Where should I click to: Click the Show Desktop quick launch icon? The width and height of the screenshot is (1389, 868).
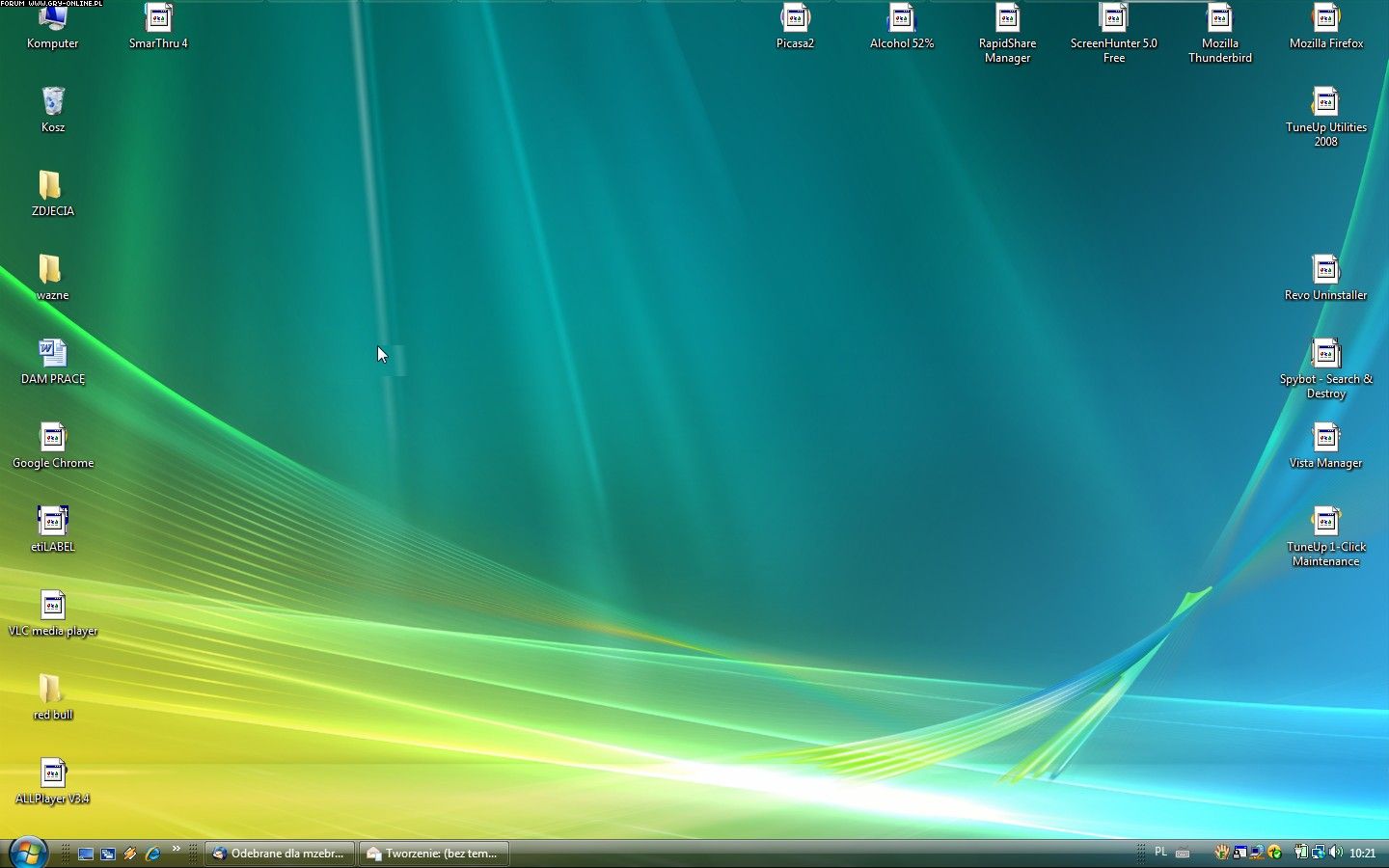coord(86,854)
